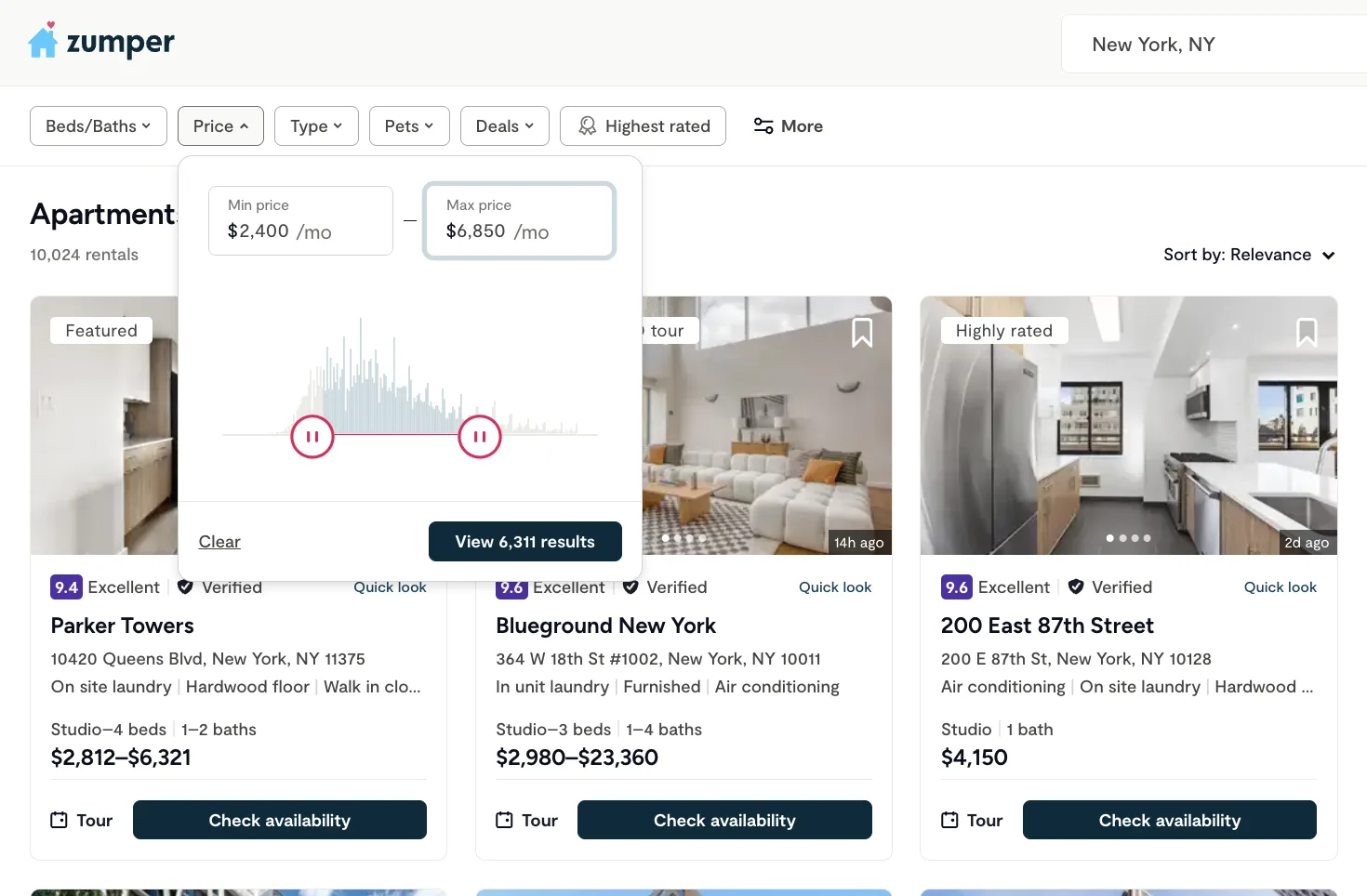Click the Tour calendar icon for Parker Towers
This screenshot has height=896, width=1367.
[59, 820]
